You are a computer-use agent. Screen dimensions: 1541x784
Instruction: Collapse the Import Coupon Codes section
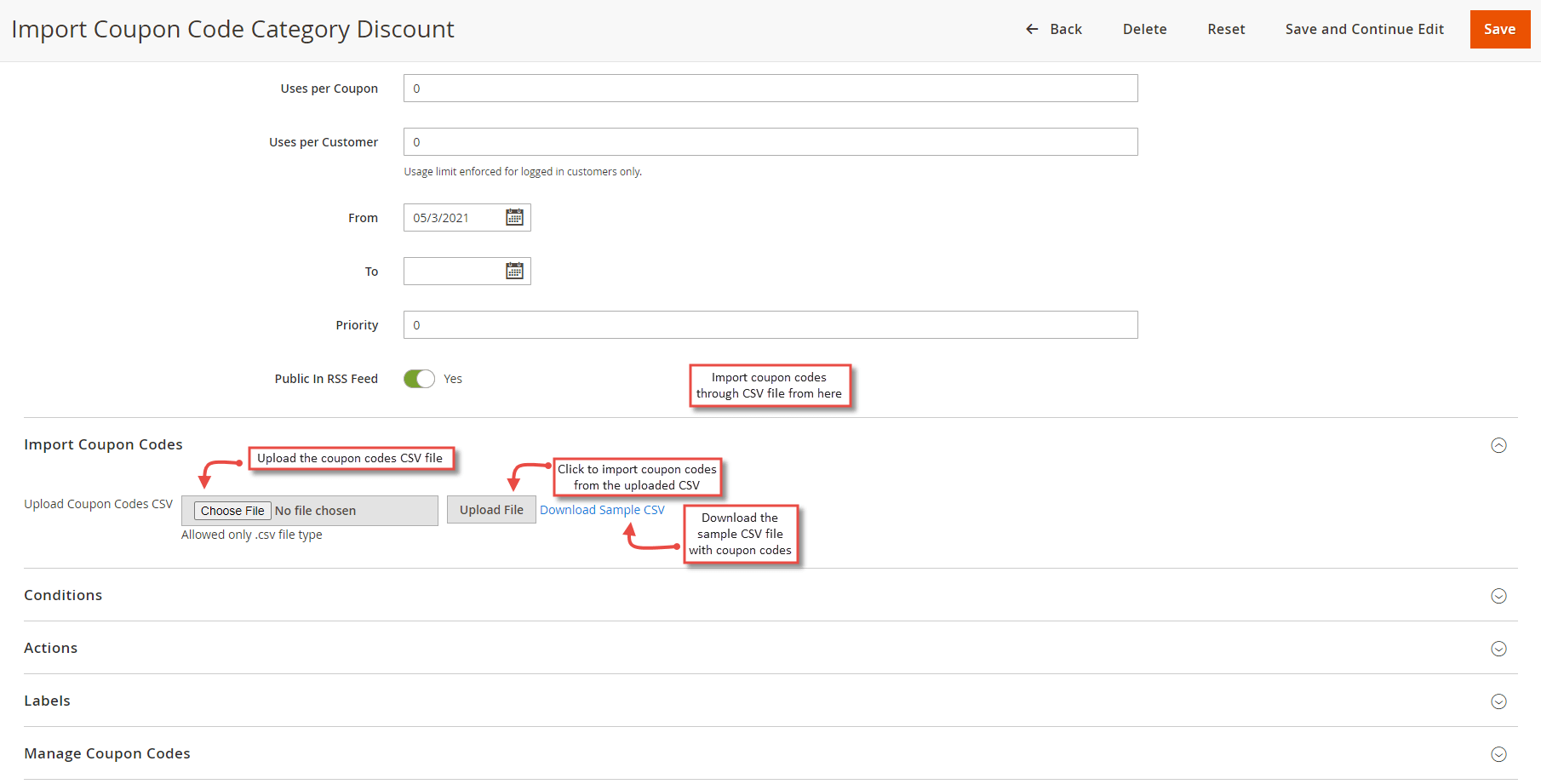point(1498,445)
